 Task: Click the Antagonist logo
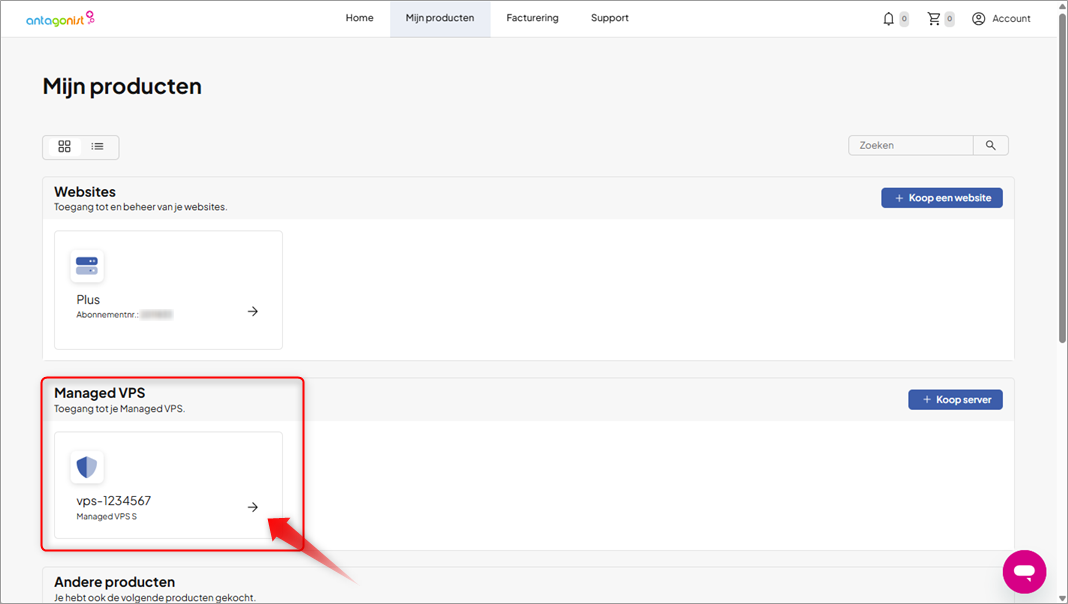[x=60, y=18]
